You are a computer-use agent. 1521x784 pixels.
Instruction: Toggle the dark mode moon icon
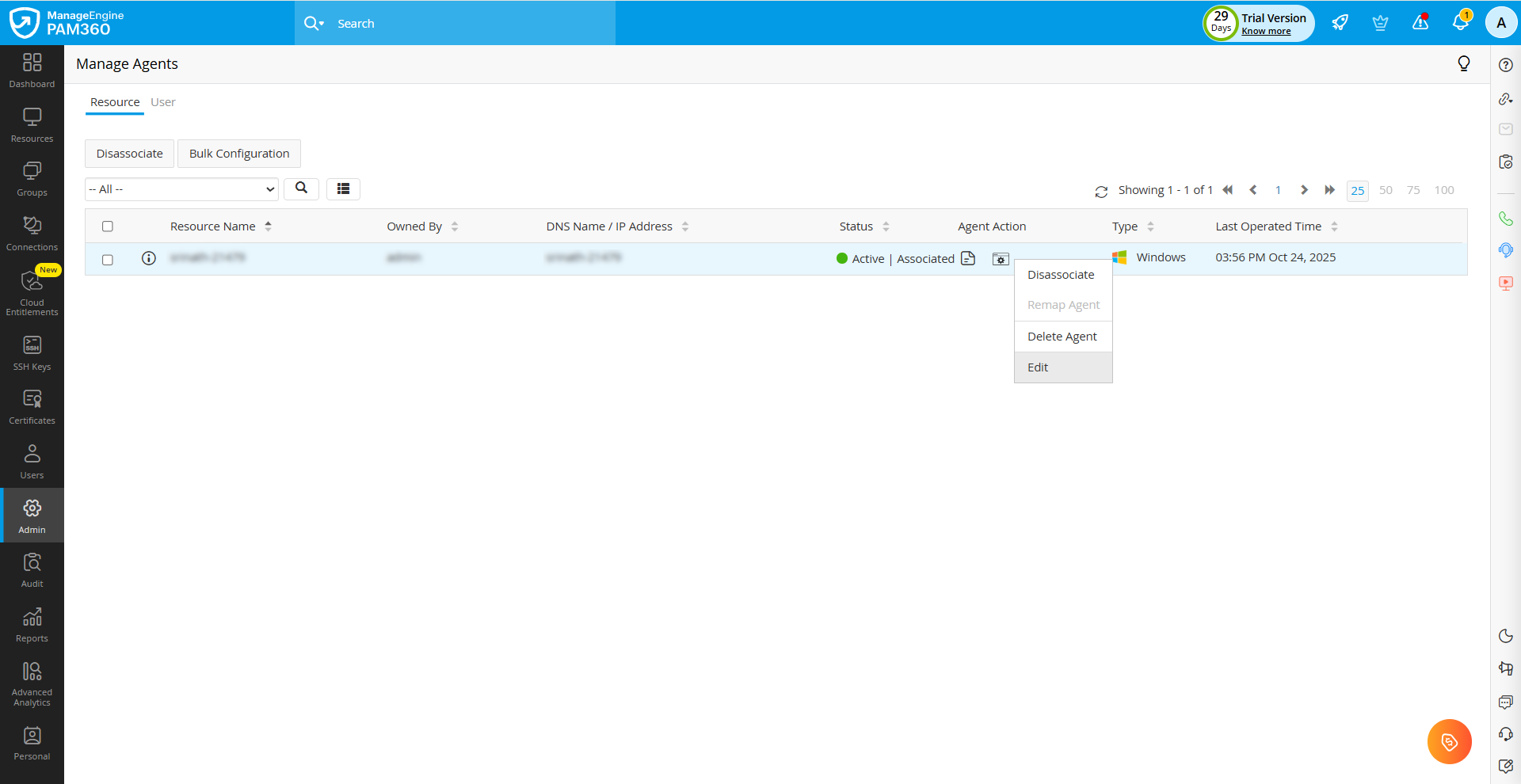pos(1506,636)
